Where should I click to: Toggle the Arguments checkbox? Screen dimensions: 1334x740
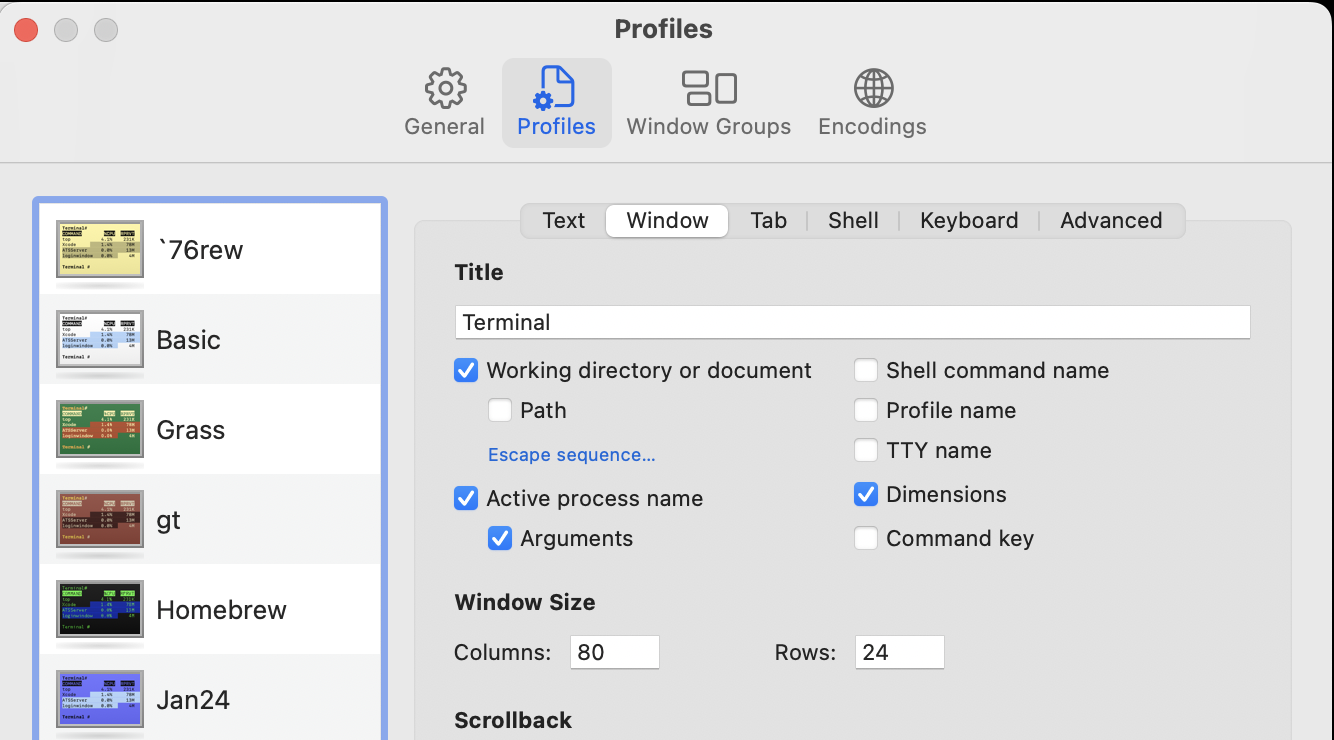tap(500, 539)
